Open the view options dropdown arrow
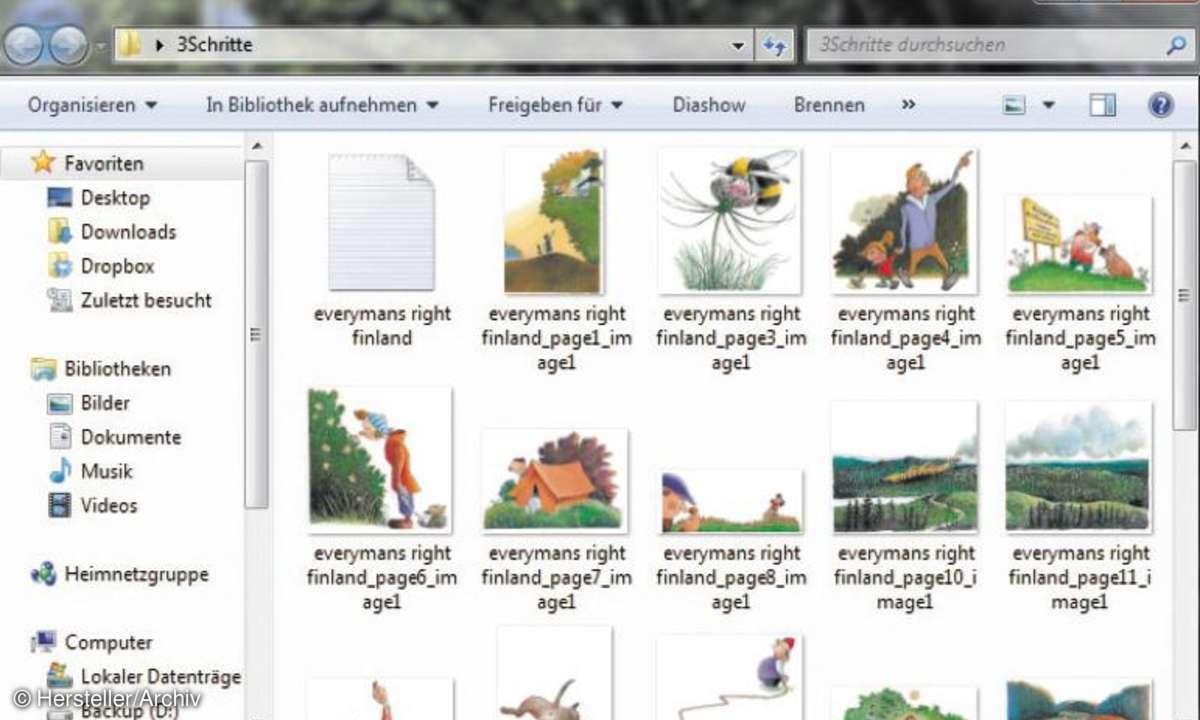Viewport: 1200px width, 720px height. 1048,105
